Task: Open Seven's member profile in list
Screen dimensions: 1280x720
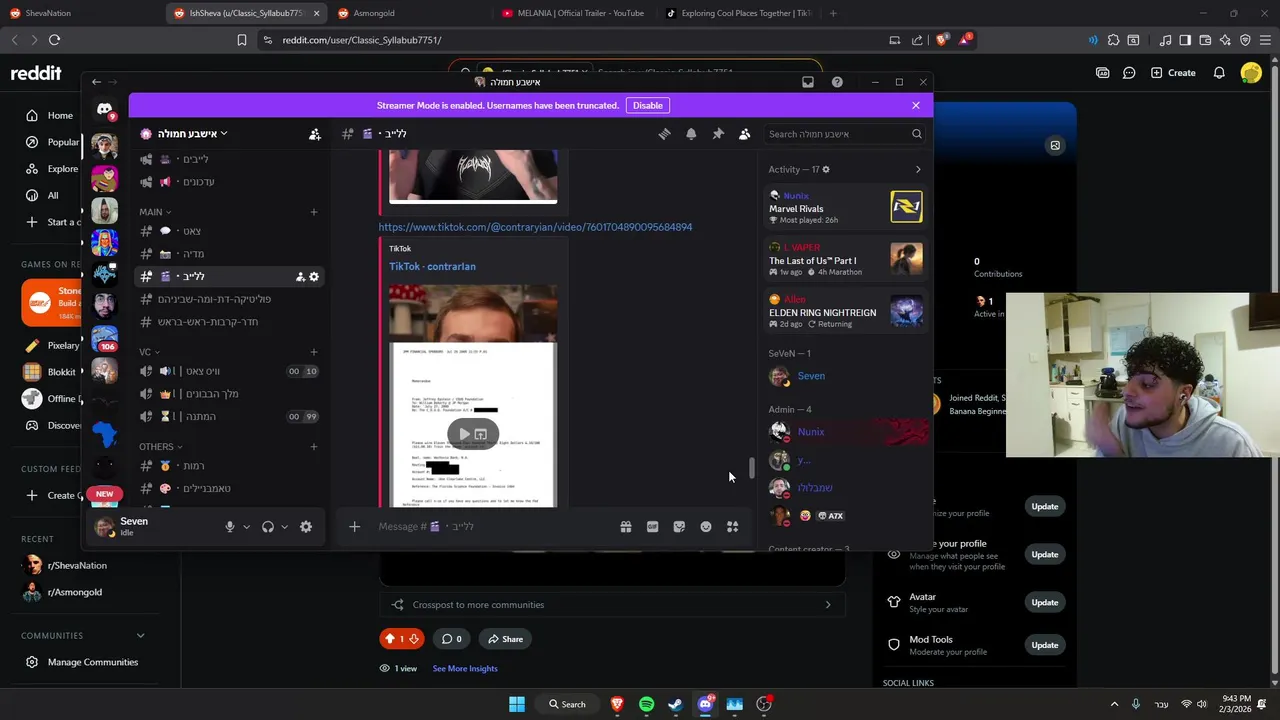Action: (x=845, y=376)
